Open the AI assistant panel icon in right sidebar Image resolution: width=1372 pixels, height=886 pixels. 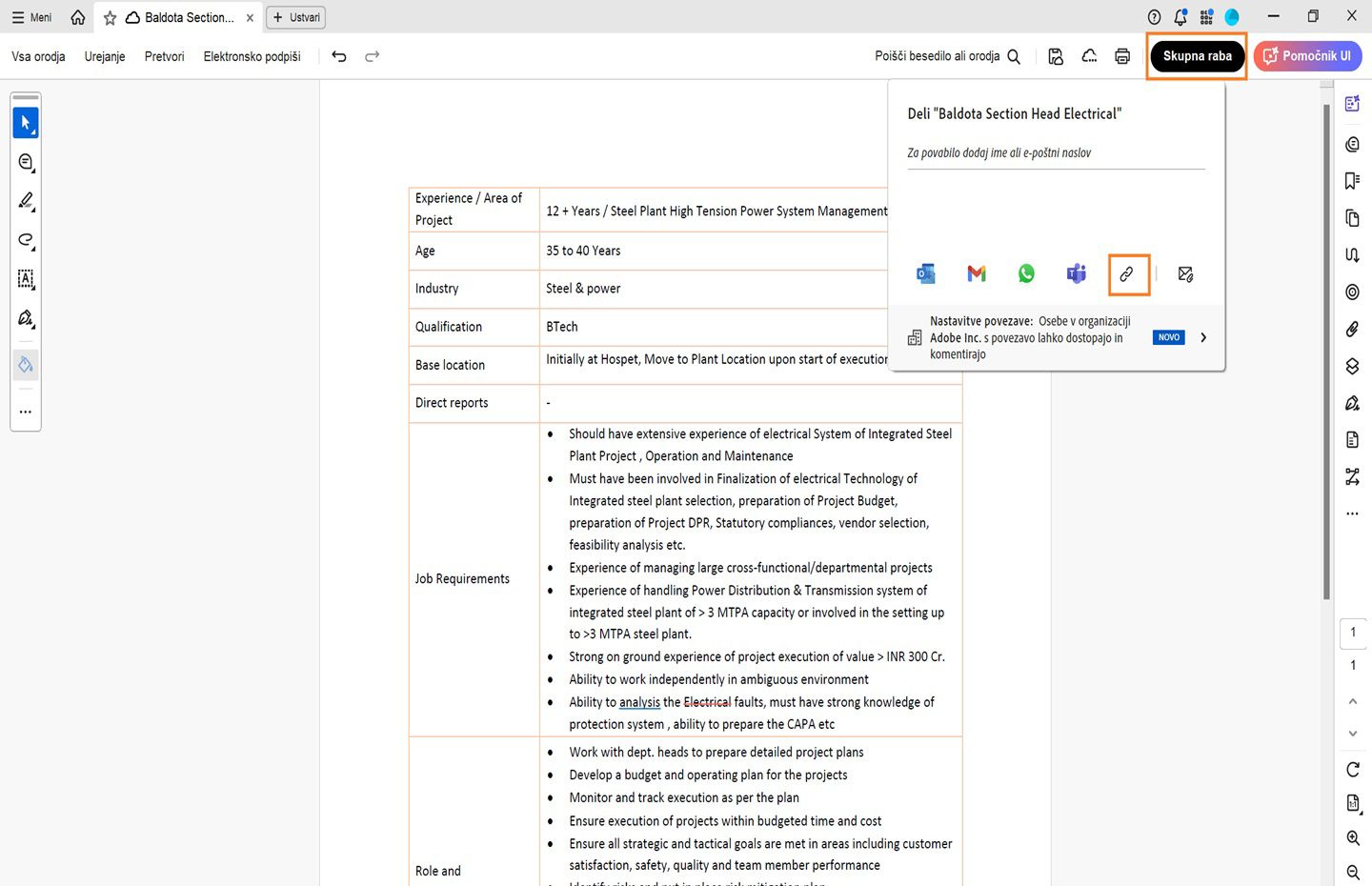pyautogui.click(x=1352, y=104)
